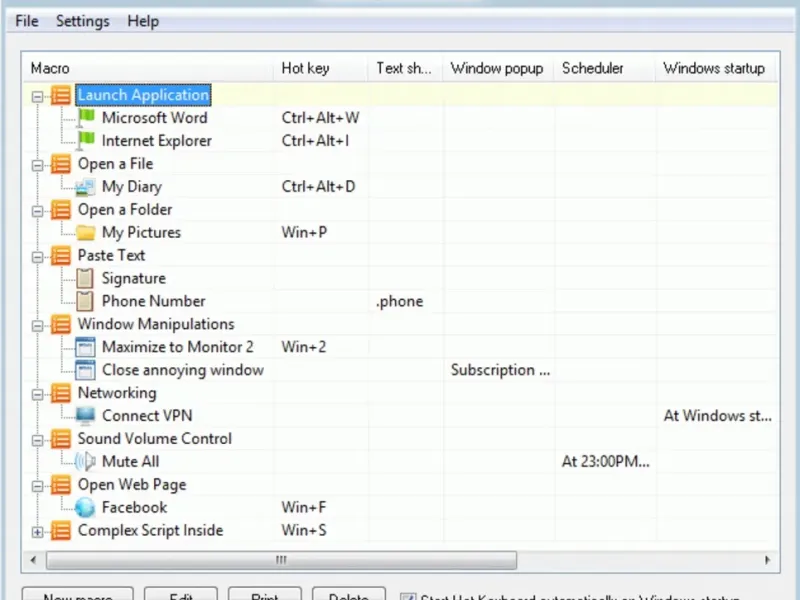This screenshot has width=800, height=600.
Task: Click the At 23:00PM... scheduler cell
Action: 606,462
